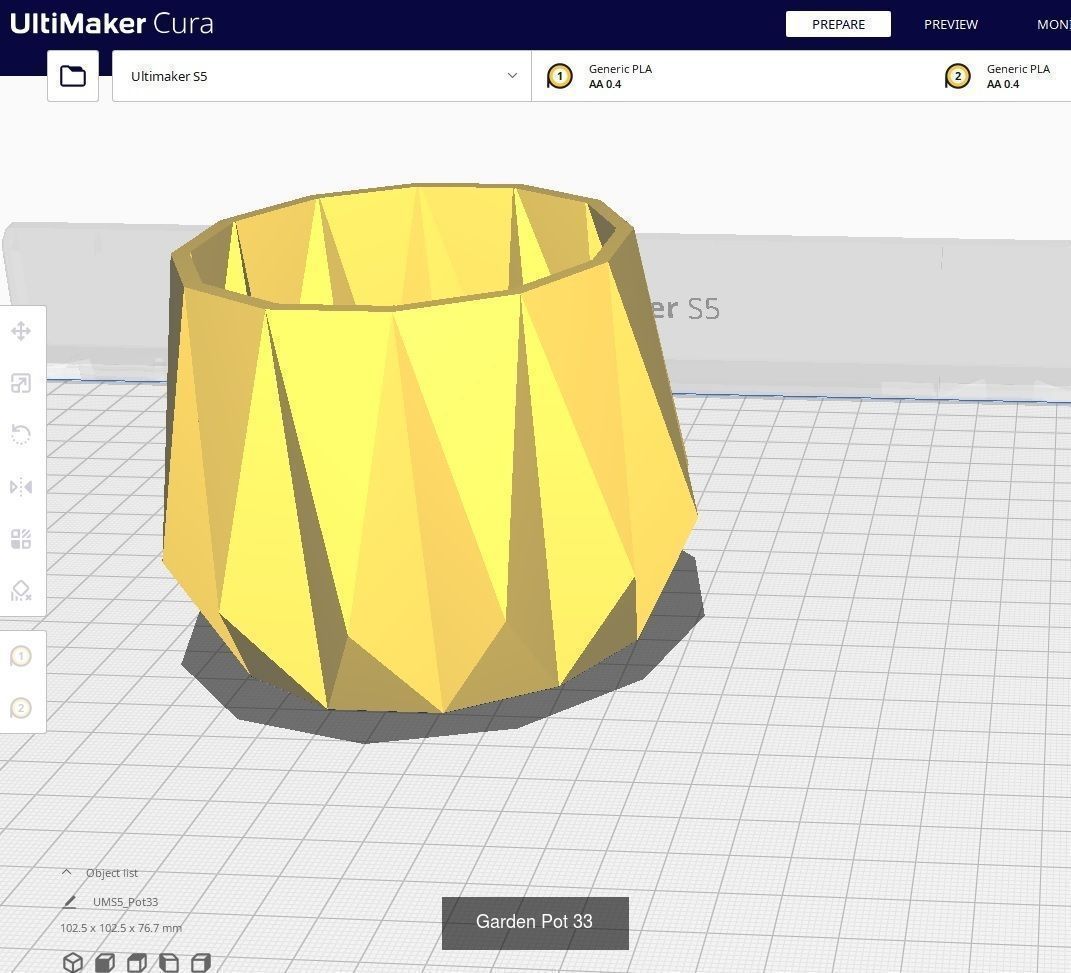
Task: Select the Move tool in left toolbar
Action: (x=20, y=332)
